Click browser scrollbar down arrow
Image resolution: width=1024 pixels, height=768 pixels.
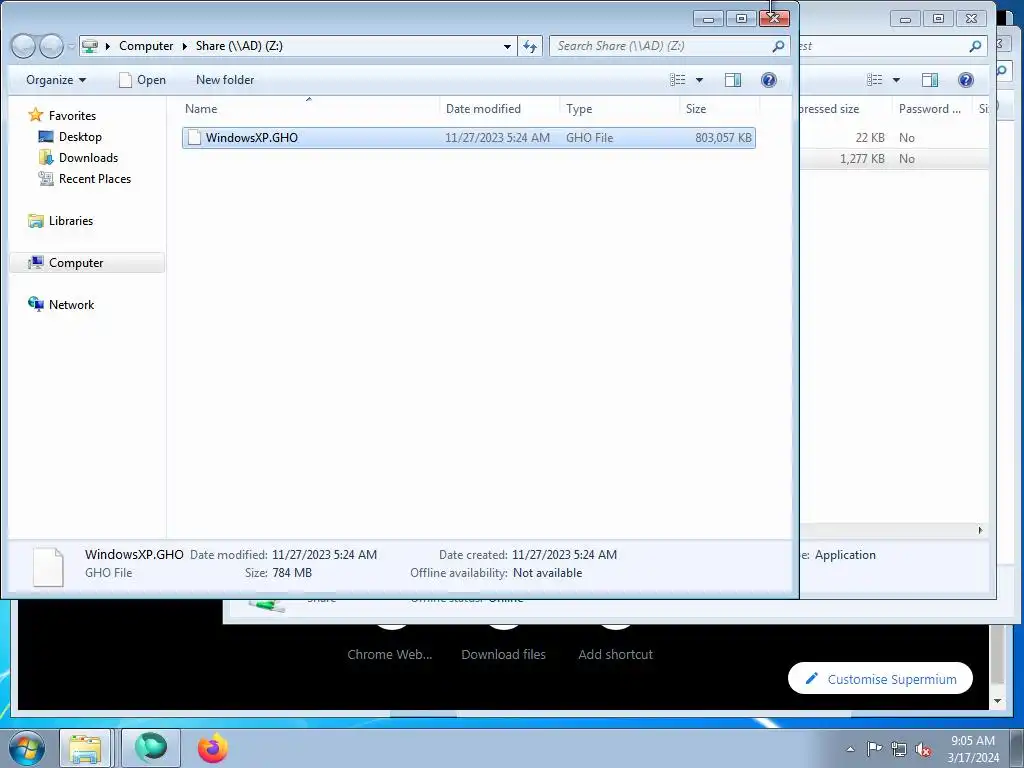pyautogui.click(x=997, y=701)
